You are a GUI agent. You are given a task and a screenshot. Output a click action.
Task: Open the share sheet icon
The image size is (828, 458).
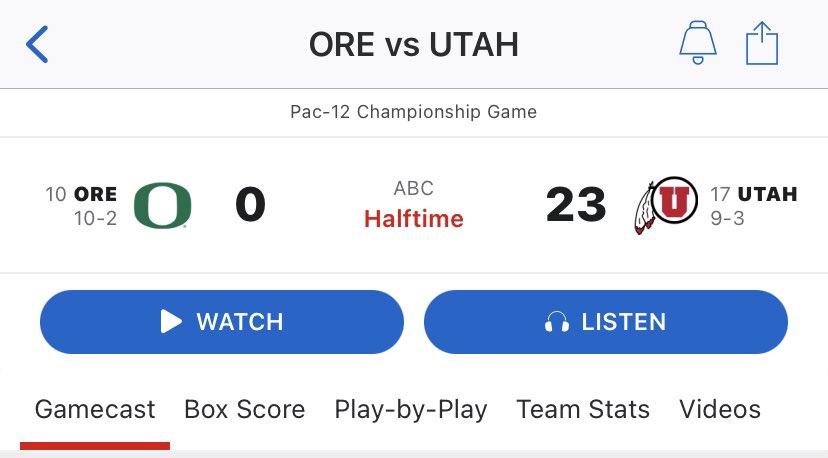[761, 43]
